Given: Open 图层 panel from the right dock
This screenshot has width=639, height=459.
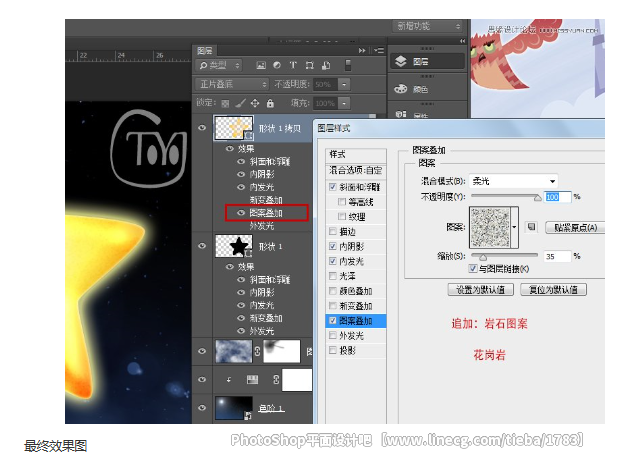Looking at the screenshot, I should tap(427, 62).
